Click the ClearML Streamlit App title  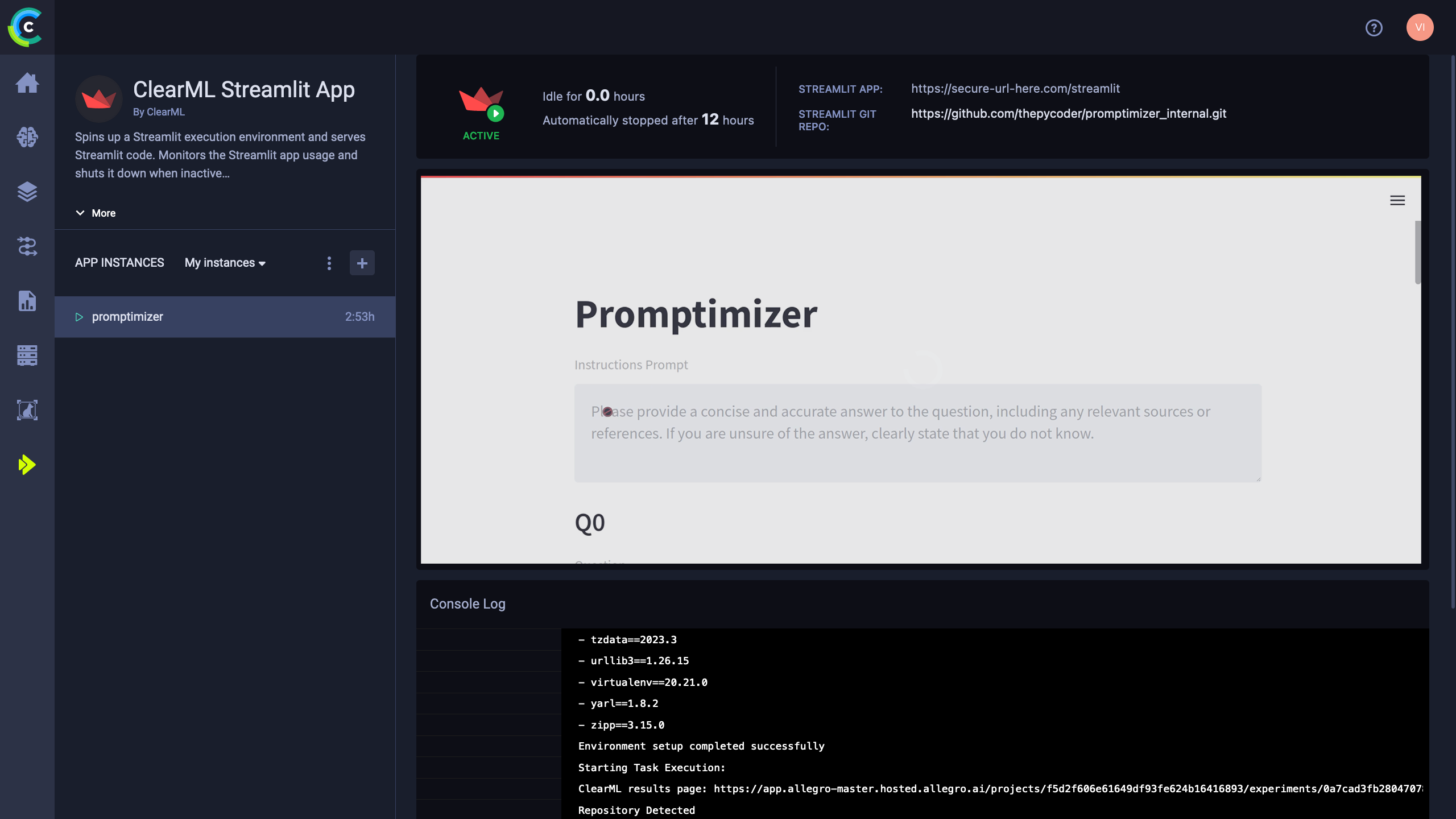[243, 89]
